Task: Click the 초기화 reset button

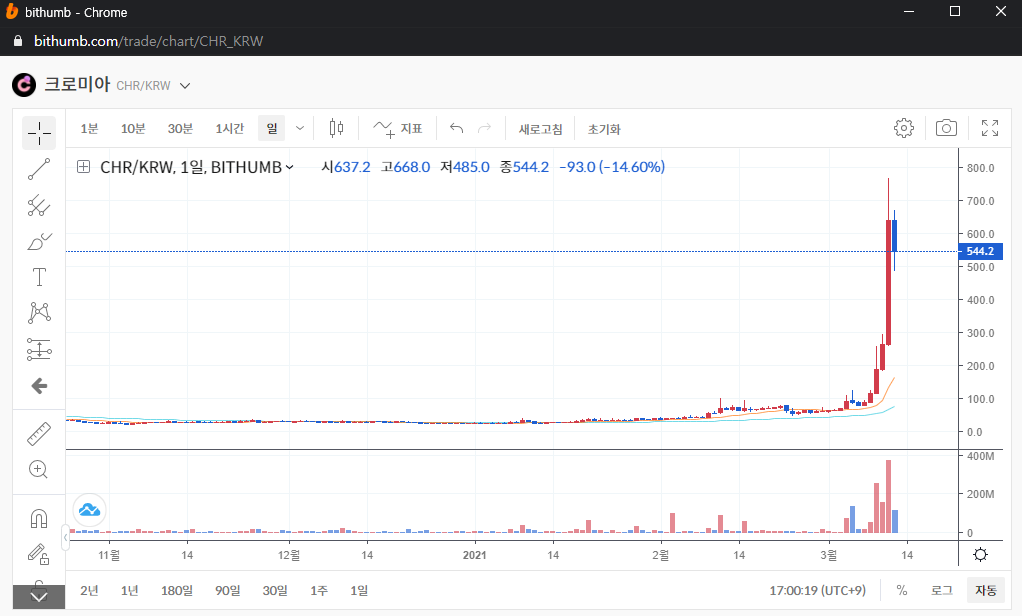Action: [x=604, y=129]
